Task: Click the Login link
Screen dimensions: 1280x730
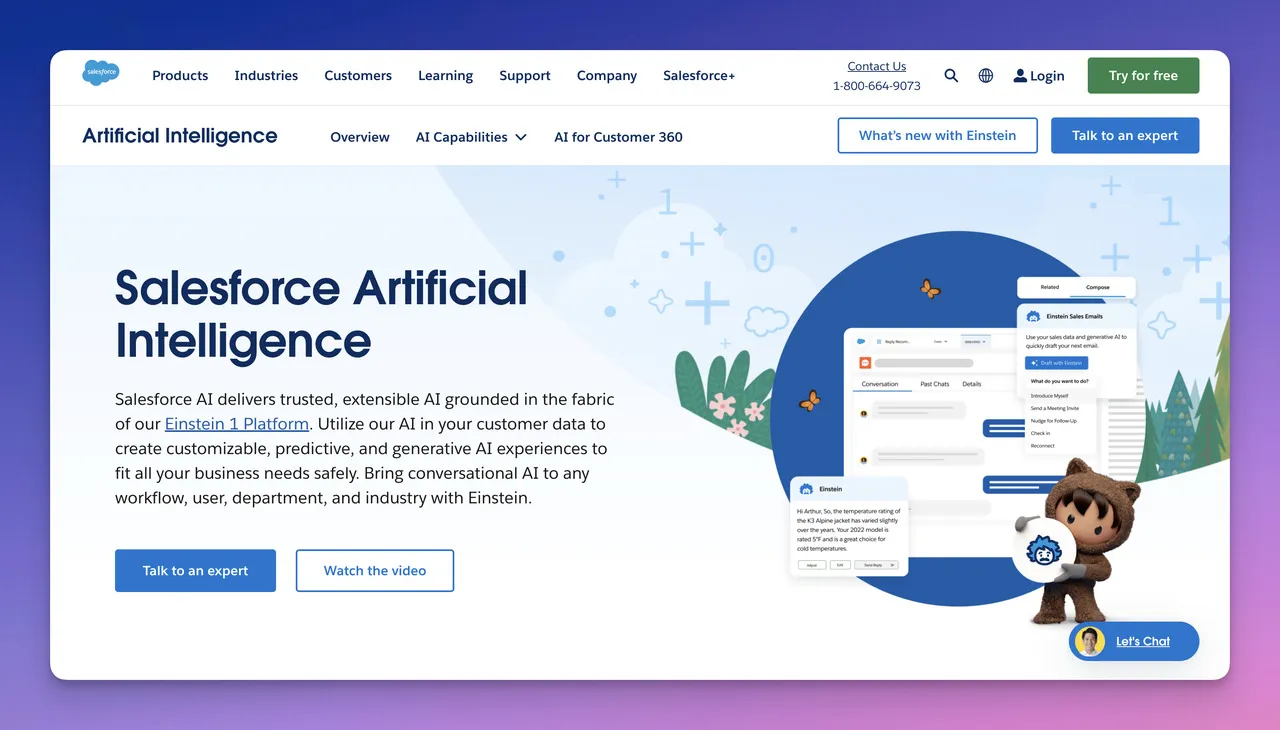Action: click(1047, 76)
